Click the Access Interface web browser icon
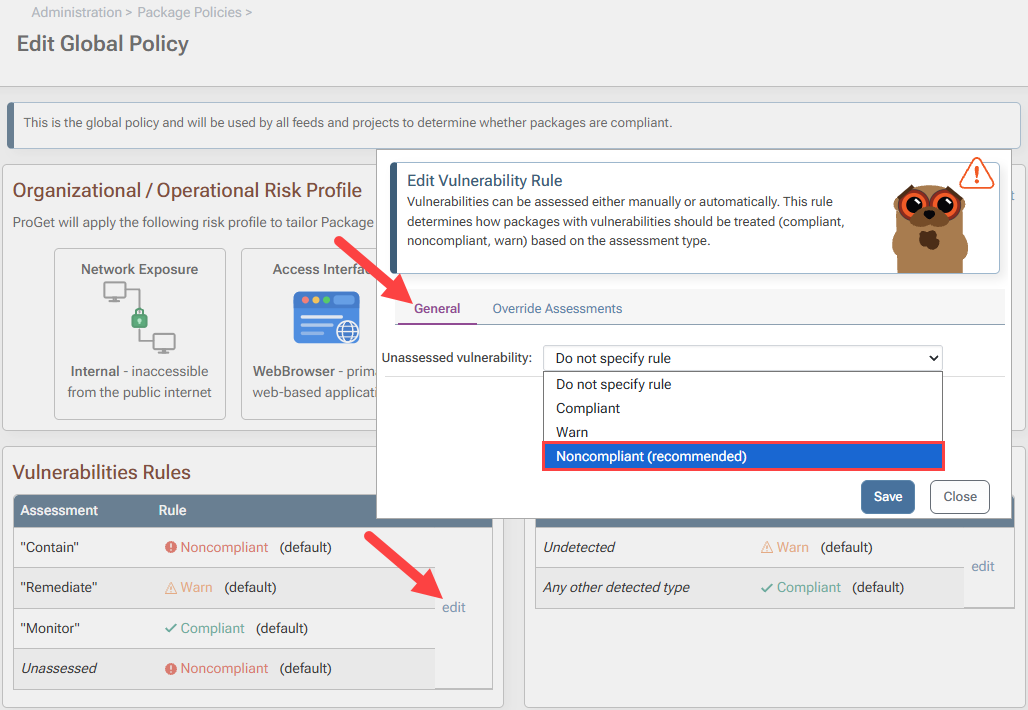1028x710 pixels. point(326,317)
